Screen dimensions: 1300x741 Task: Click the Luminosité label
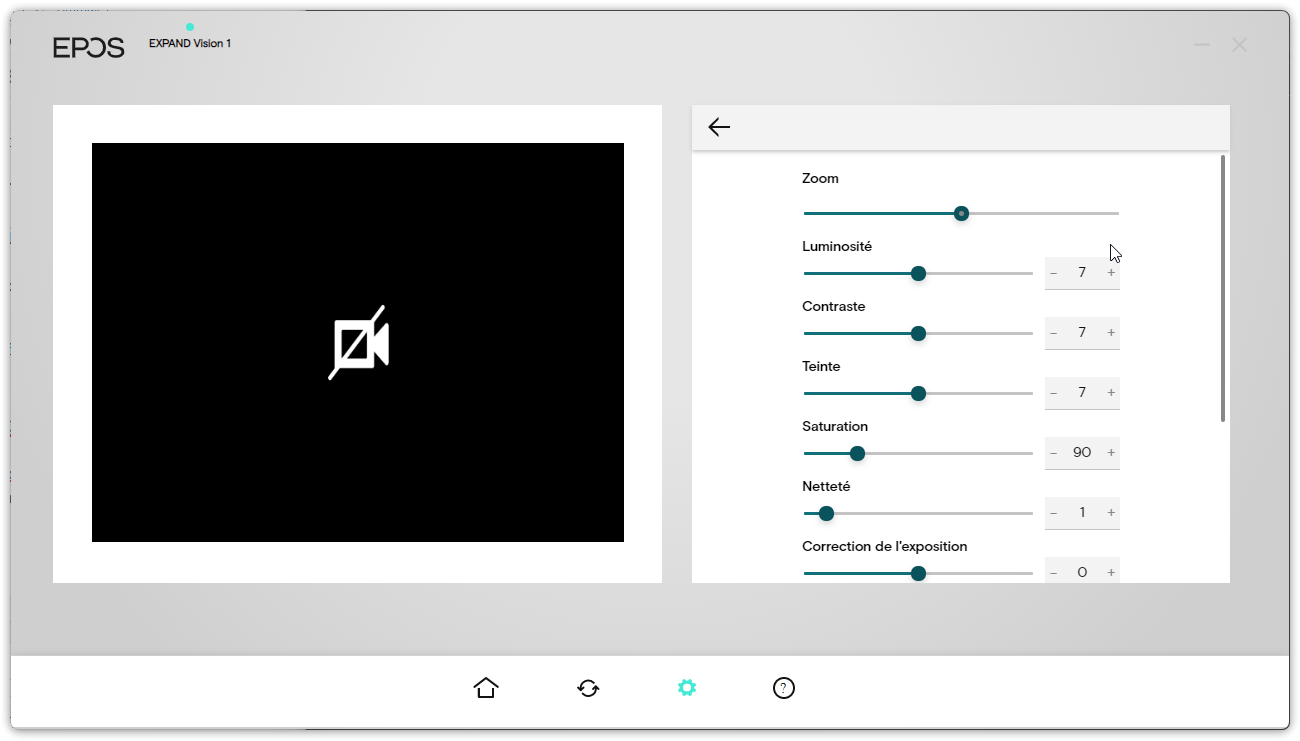tap(837, 246)
